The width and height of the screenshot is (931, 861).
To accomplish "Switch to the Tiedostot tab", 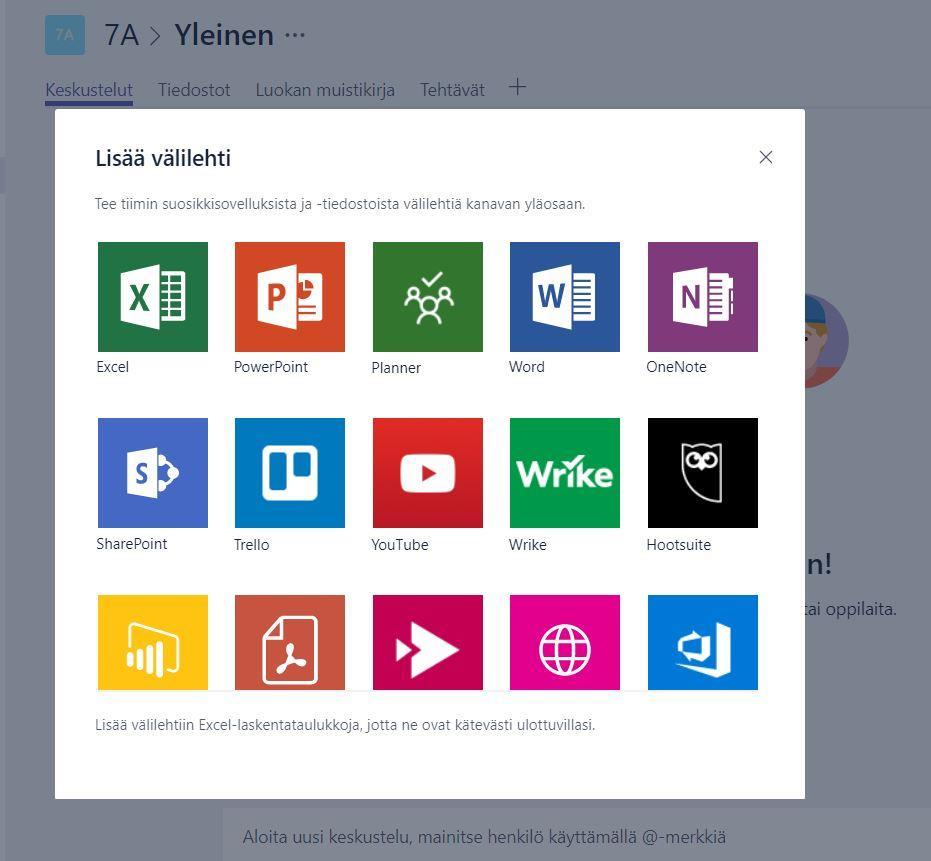I will coord(194,90).
